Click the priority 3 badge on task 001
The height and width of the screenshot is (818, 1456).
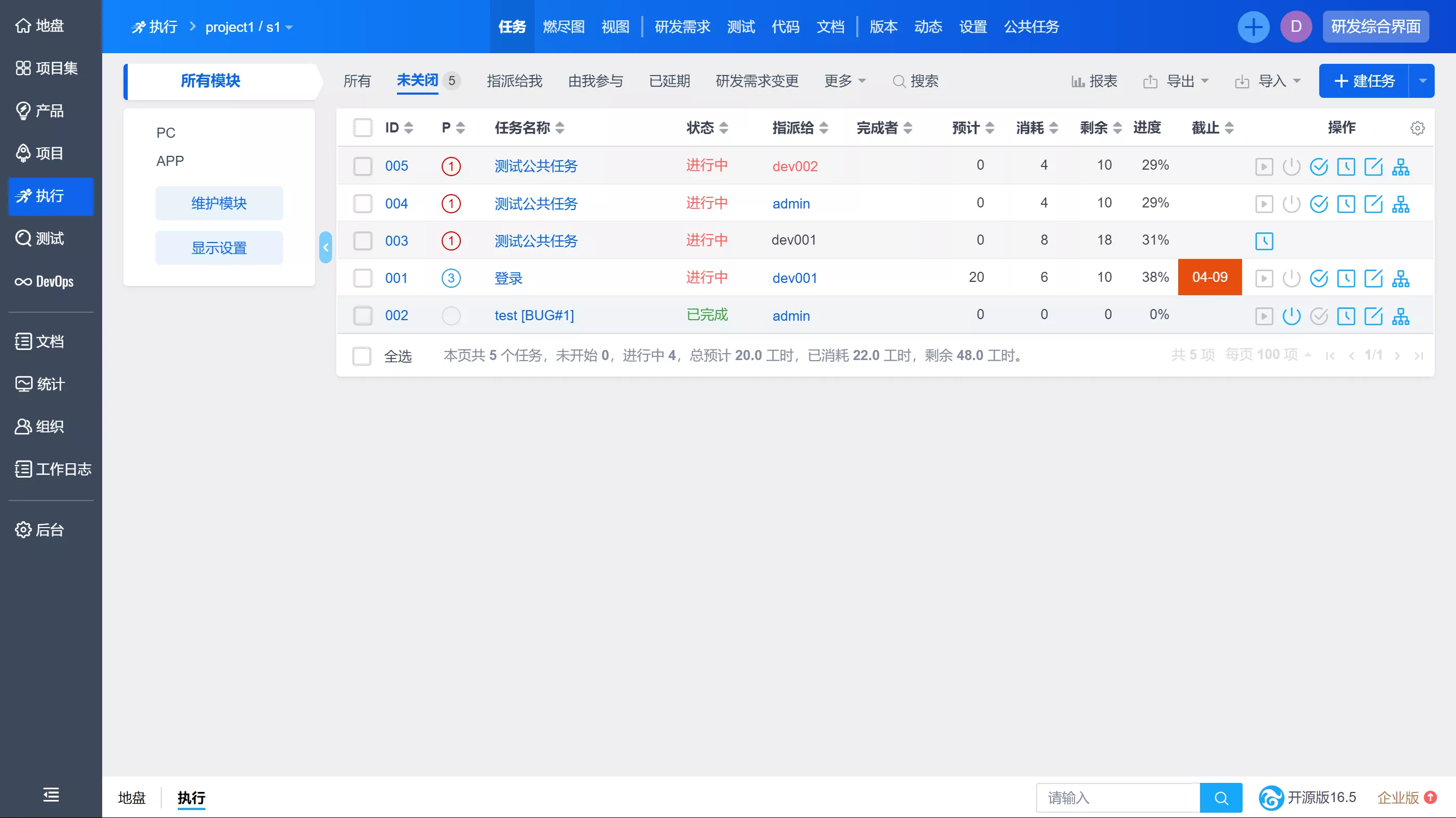(451, 278)
